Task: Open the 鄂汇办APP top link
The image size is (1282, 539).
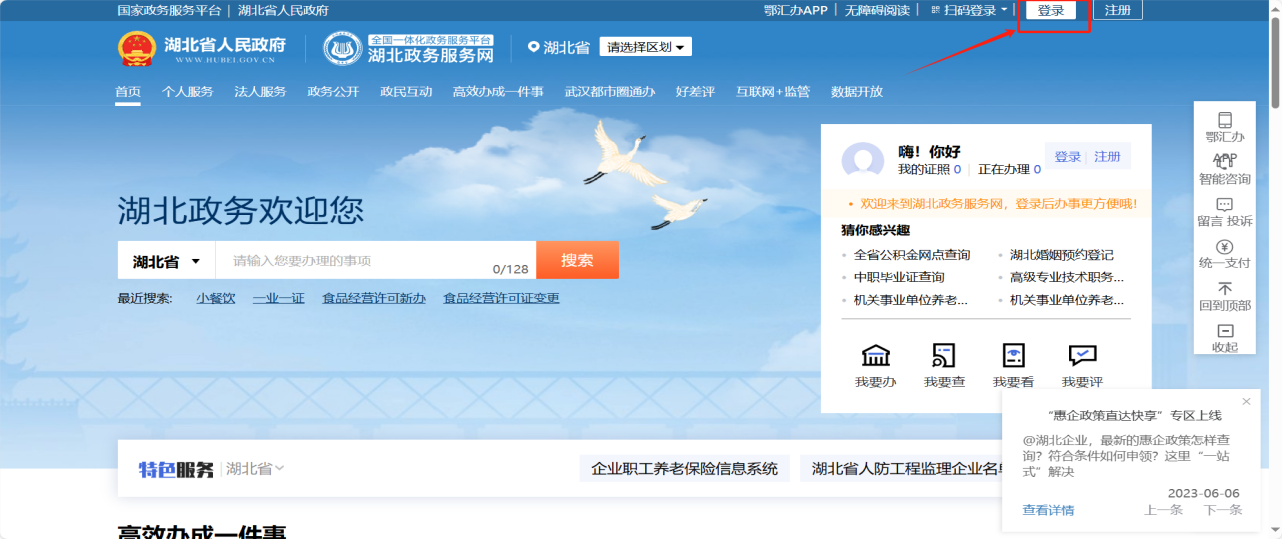Action: (795, 10)
